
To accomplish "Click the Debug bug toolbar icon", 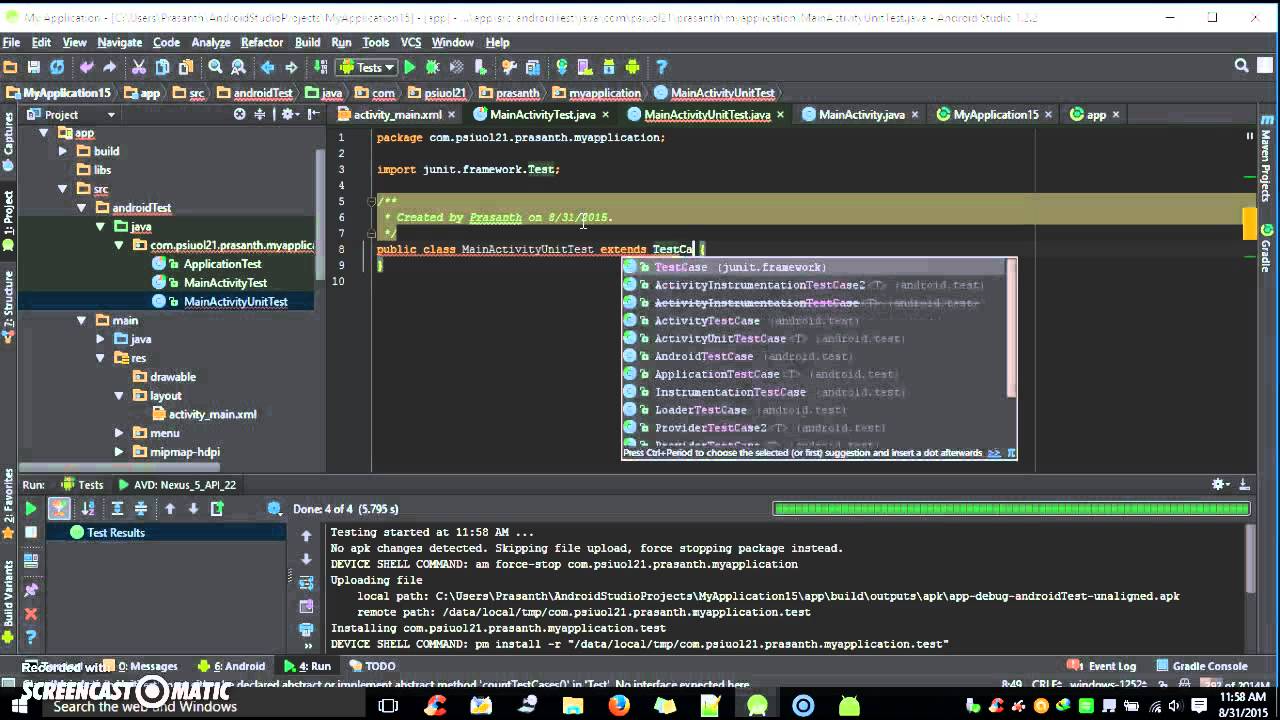I will pyautogui.click(x=433, y=67).
